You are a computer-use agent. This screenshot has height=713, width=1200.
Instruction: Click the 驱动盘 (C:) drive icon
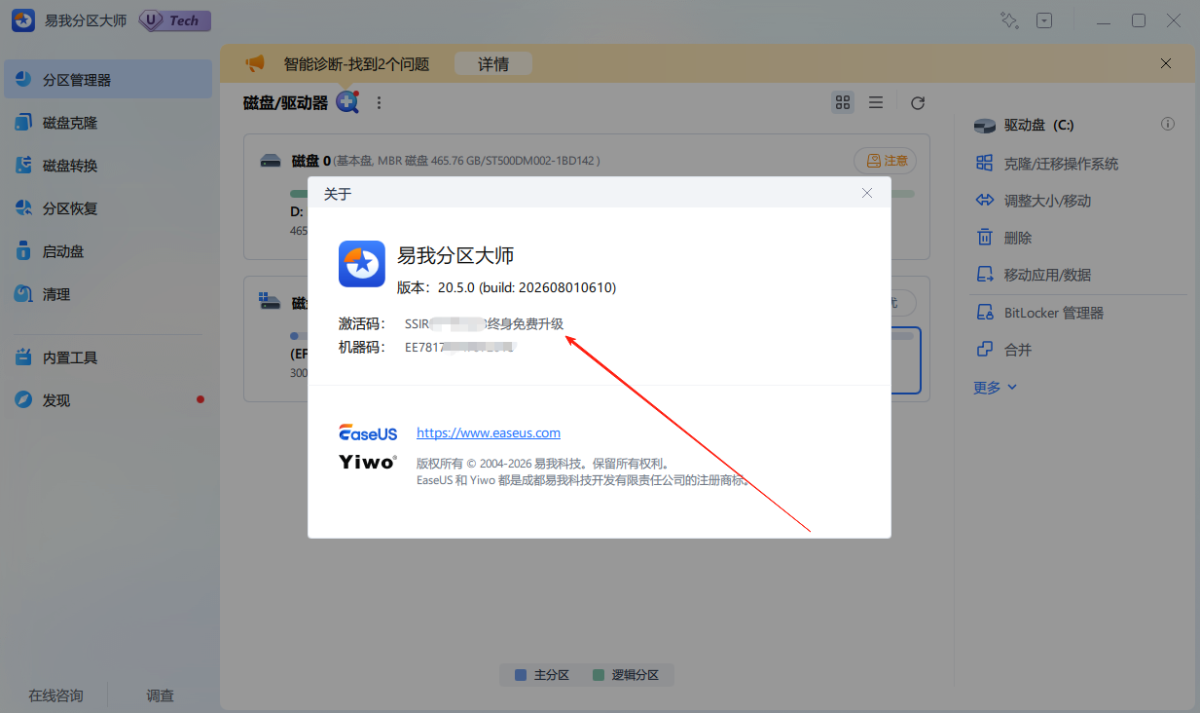pos(986,125)
